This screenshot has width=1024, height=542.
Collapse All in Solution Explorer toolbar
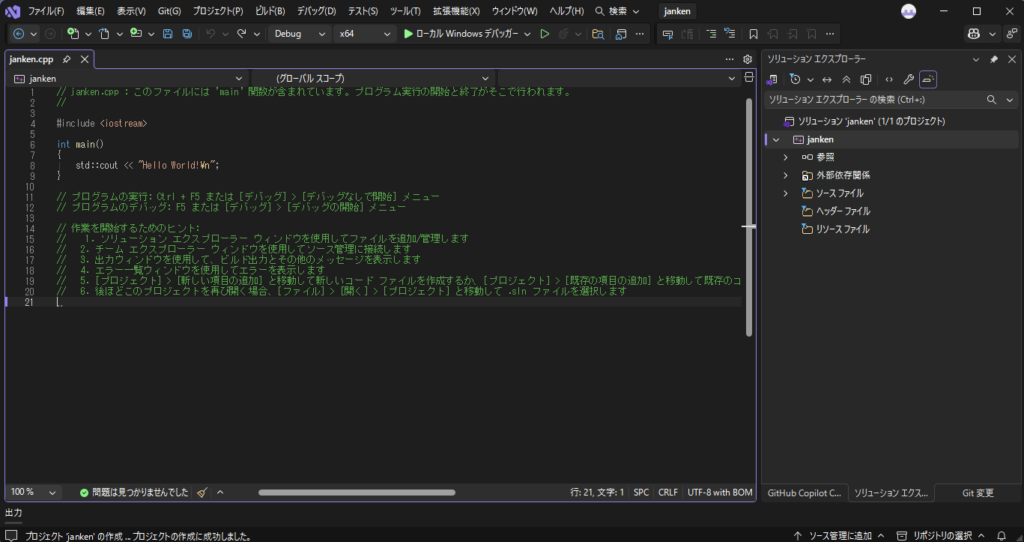846,80
